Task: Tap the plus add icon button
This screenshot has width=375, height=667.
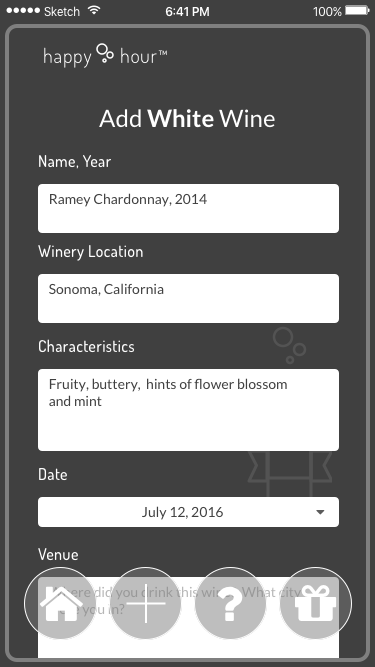Action: pos(145,603)
